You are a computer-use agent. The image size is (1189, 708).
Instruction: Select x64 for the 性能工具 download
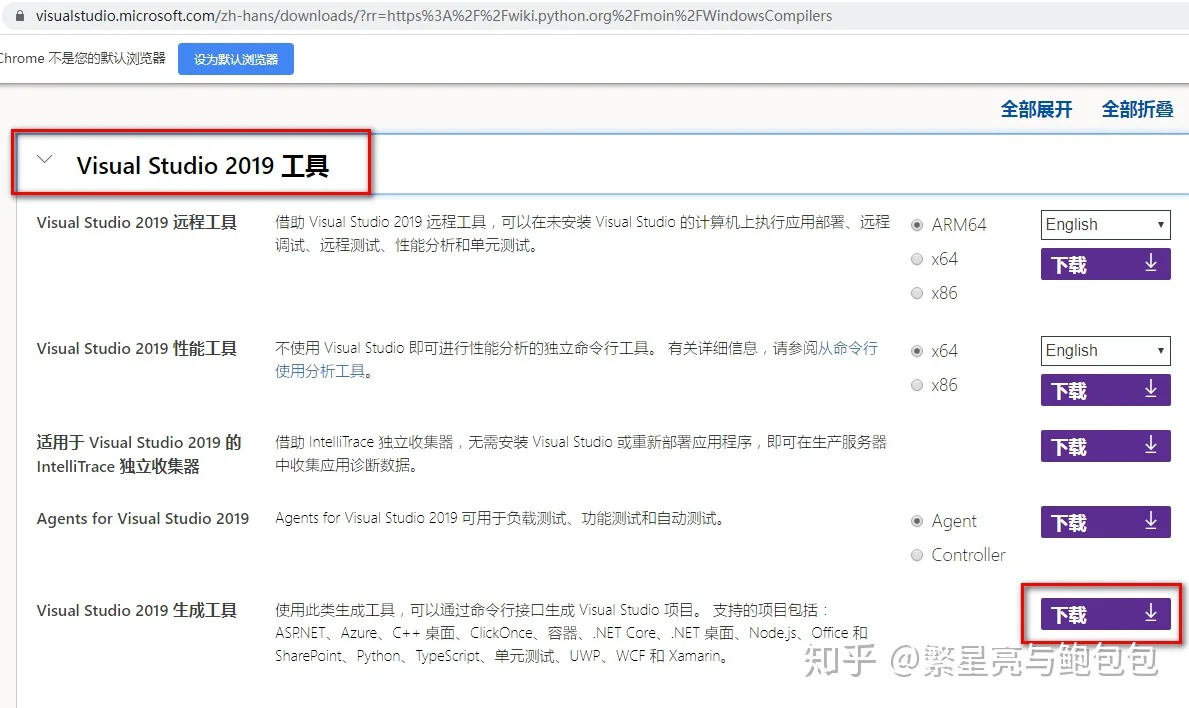click(x=917, y=351)
